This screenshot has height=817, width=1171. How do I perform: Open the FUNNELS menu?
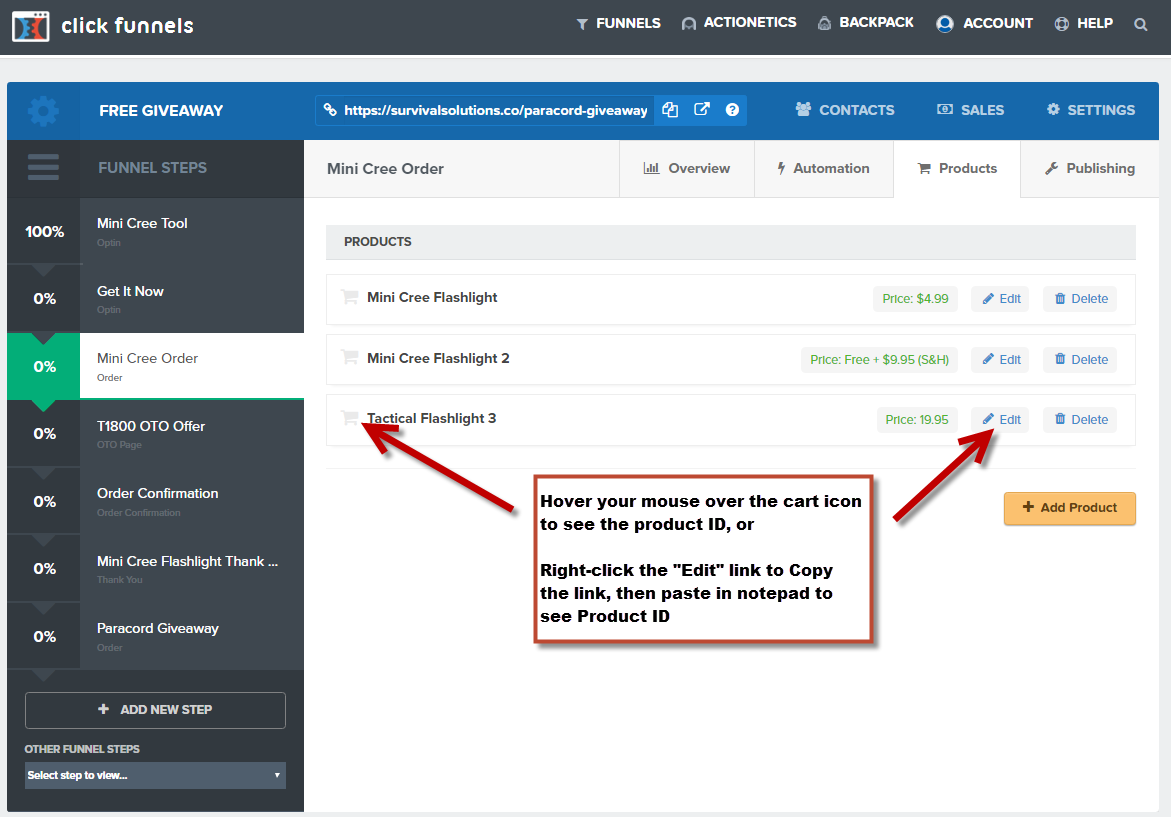pos(618,23)
